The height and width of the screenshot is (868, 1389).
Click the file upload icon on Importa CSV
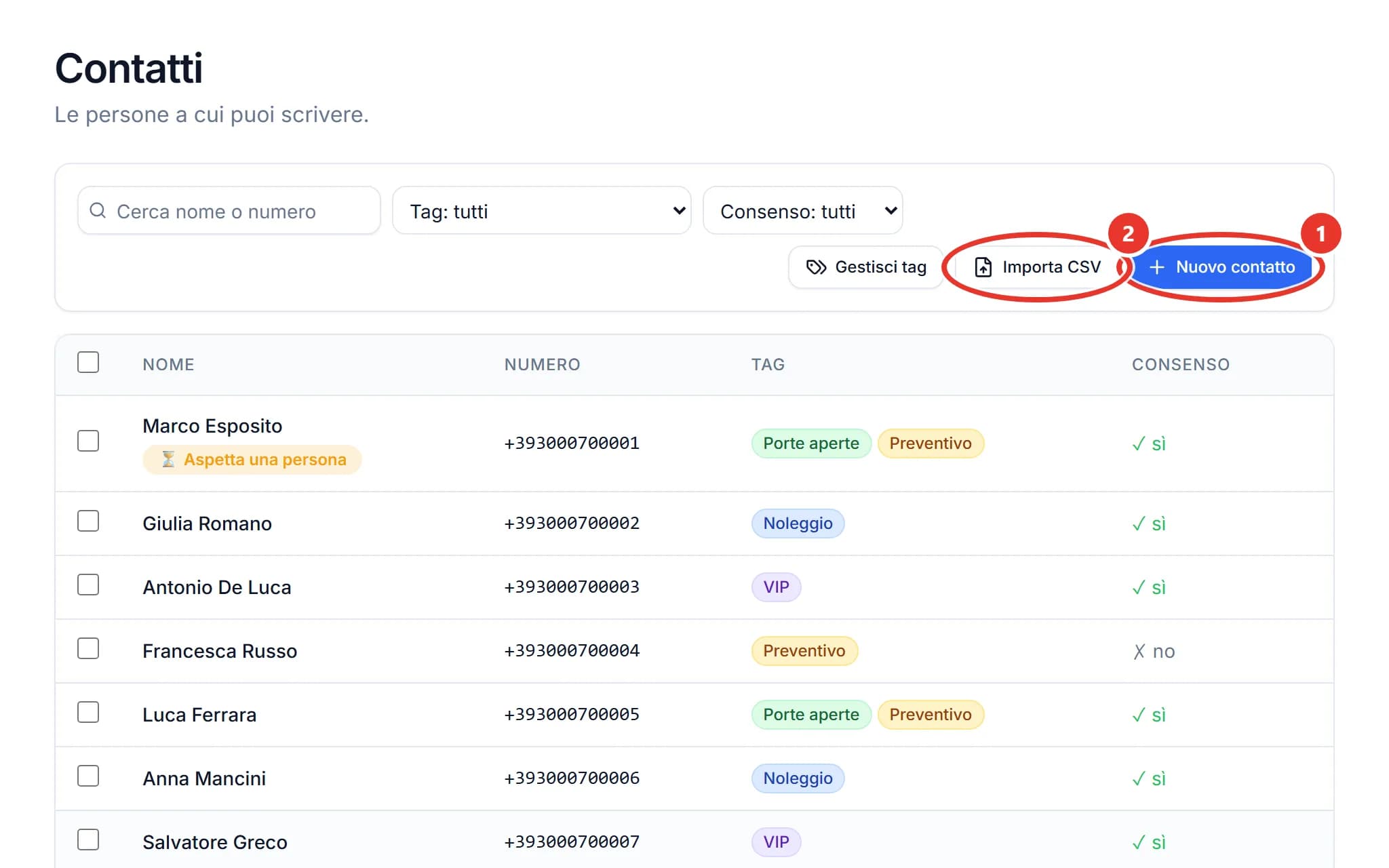coord(983,267)
